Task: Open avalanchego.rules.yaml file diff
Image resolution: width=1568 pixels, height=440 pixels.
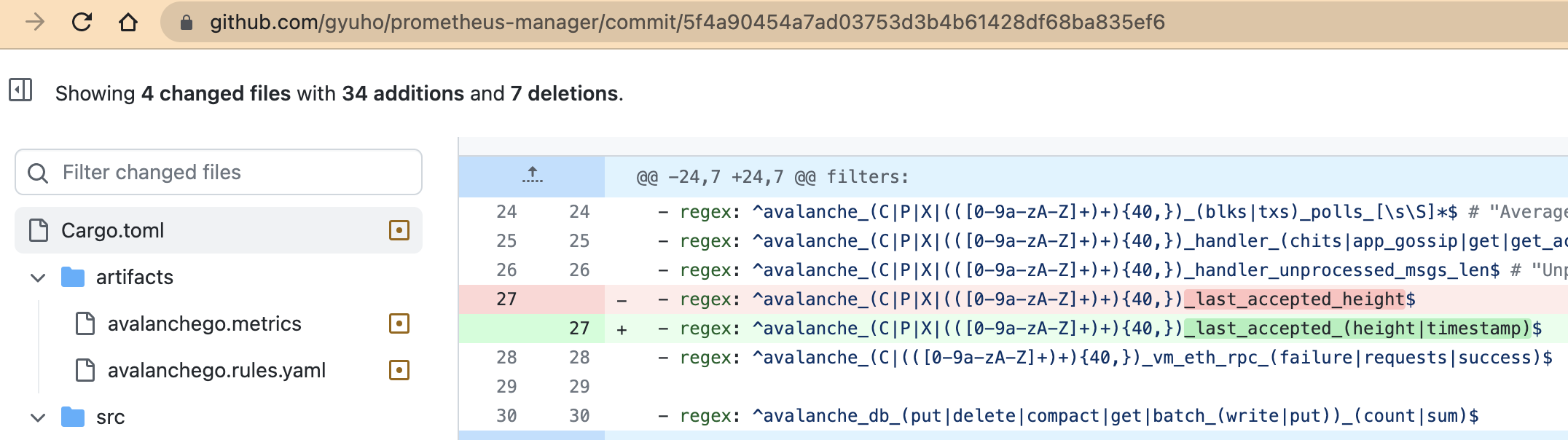Action: coord(216,371)
